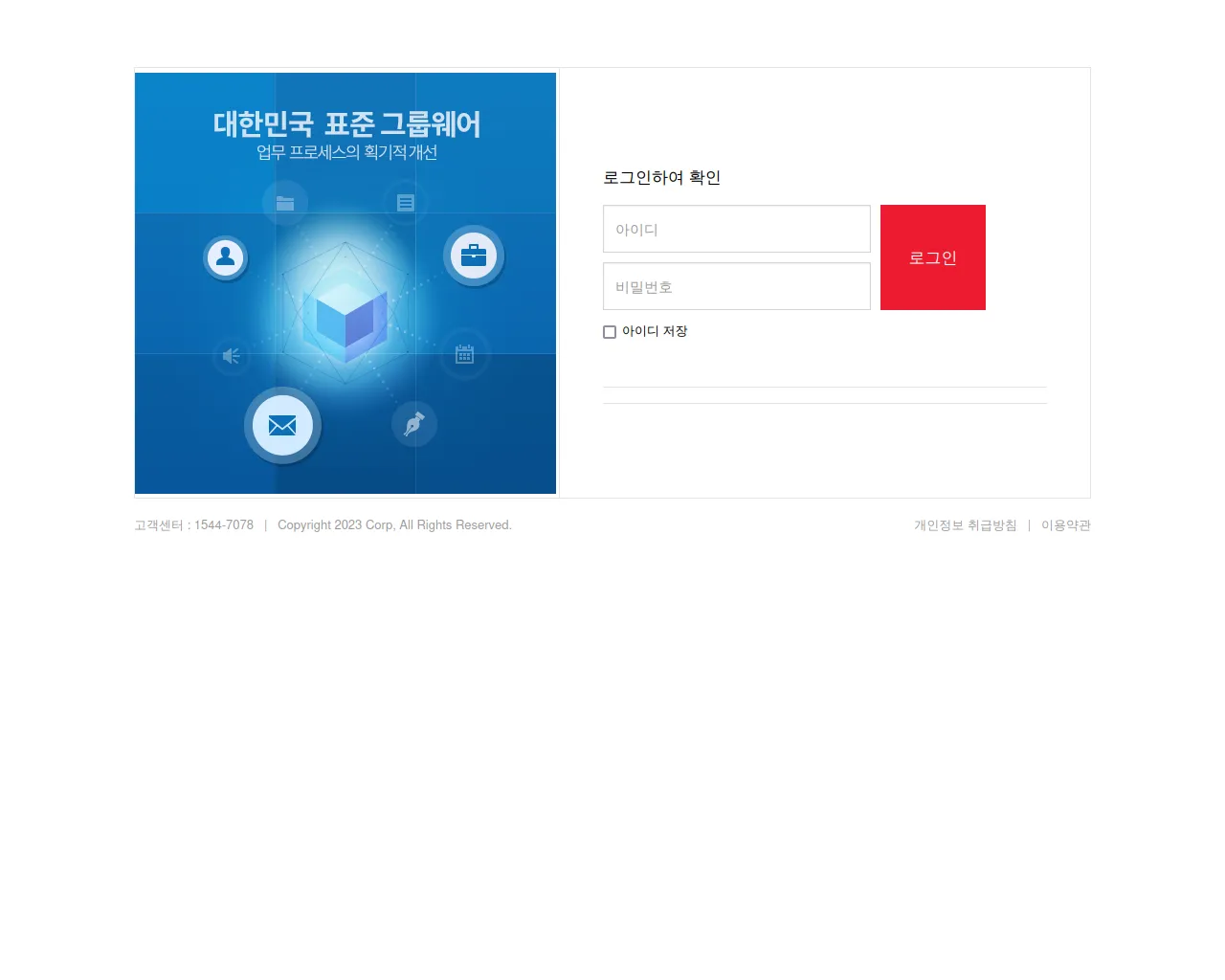Click the red 로그인 button

(933, 257)
